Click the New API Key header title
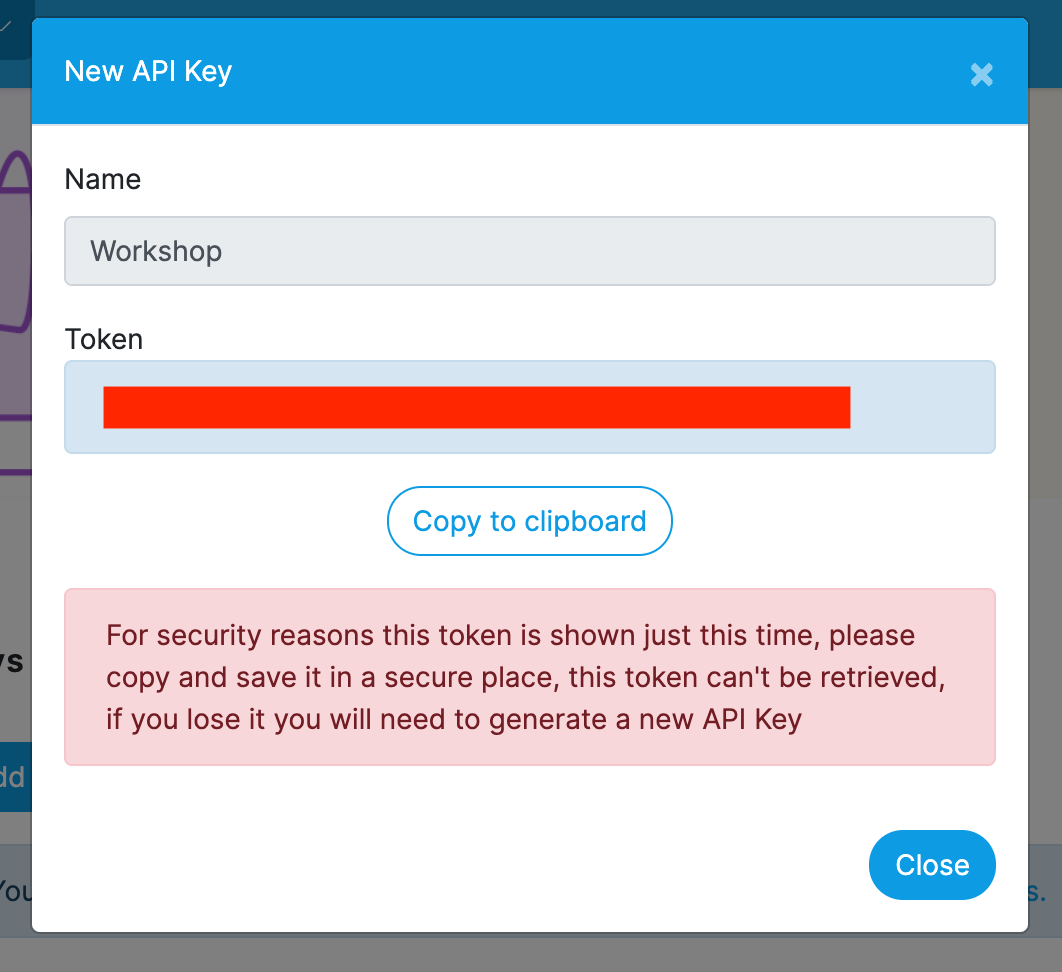 [148, 72]
